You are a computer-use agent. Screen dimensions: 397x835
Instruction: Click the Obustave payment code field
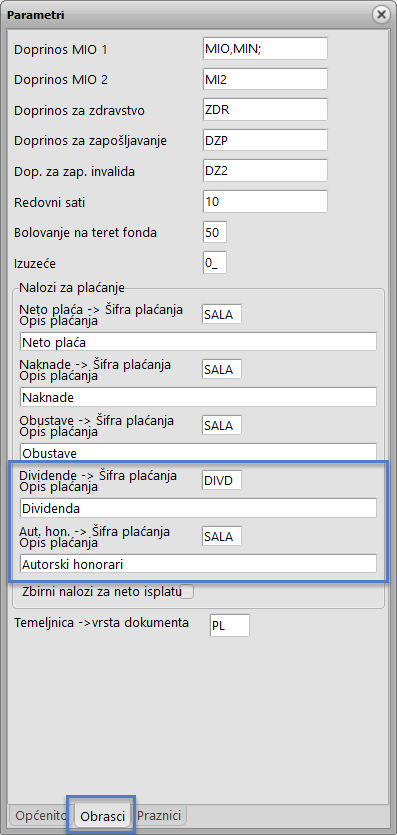click(x=221, y=425)
